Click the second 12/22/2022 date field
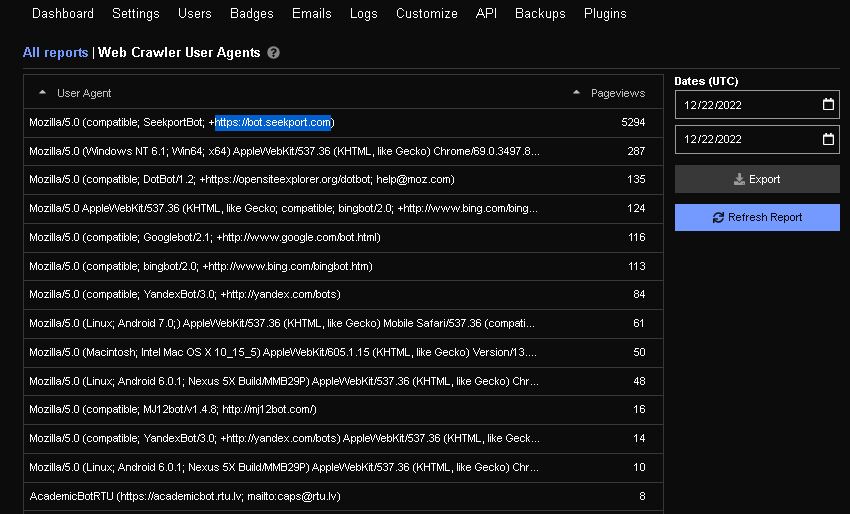This screenshot has height=514, width=850. coord(757,139)
